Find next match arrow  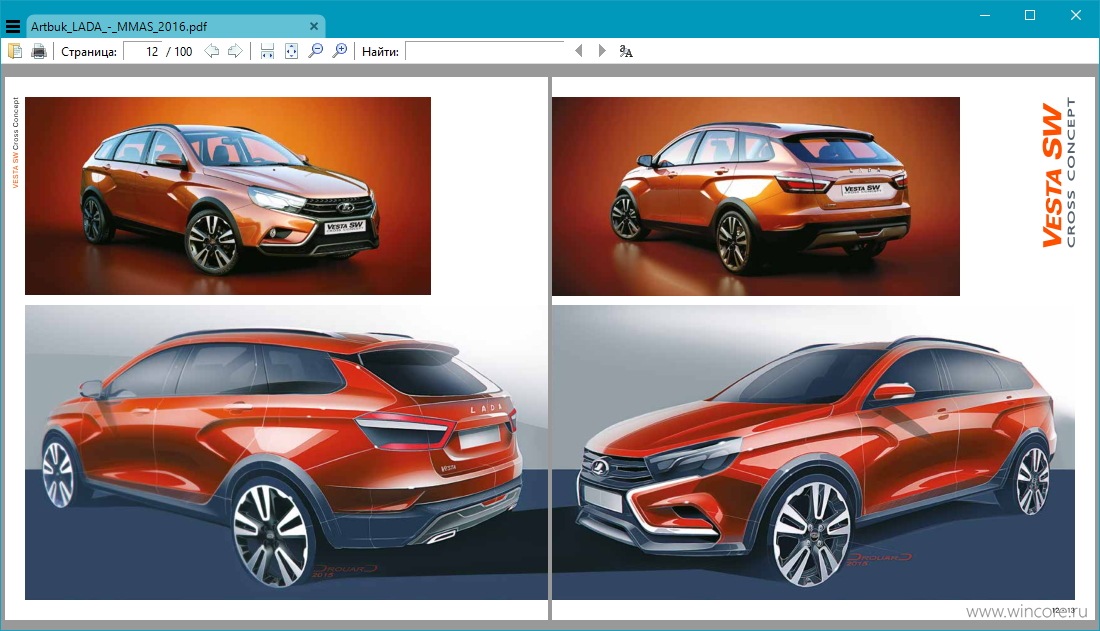[x=602, y=51]
